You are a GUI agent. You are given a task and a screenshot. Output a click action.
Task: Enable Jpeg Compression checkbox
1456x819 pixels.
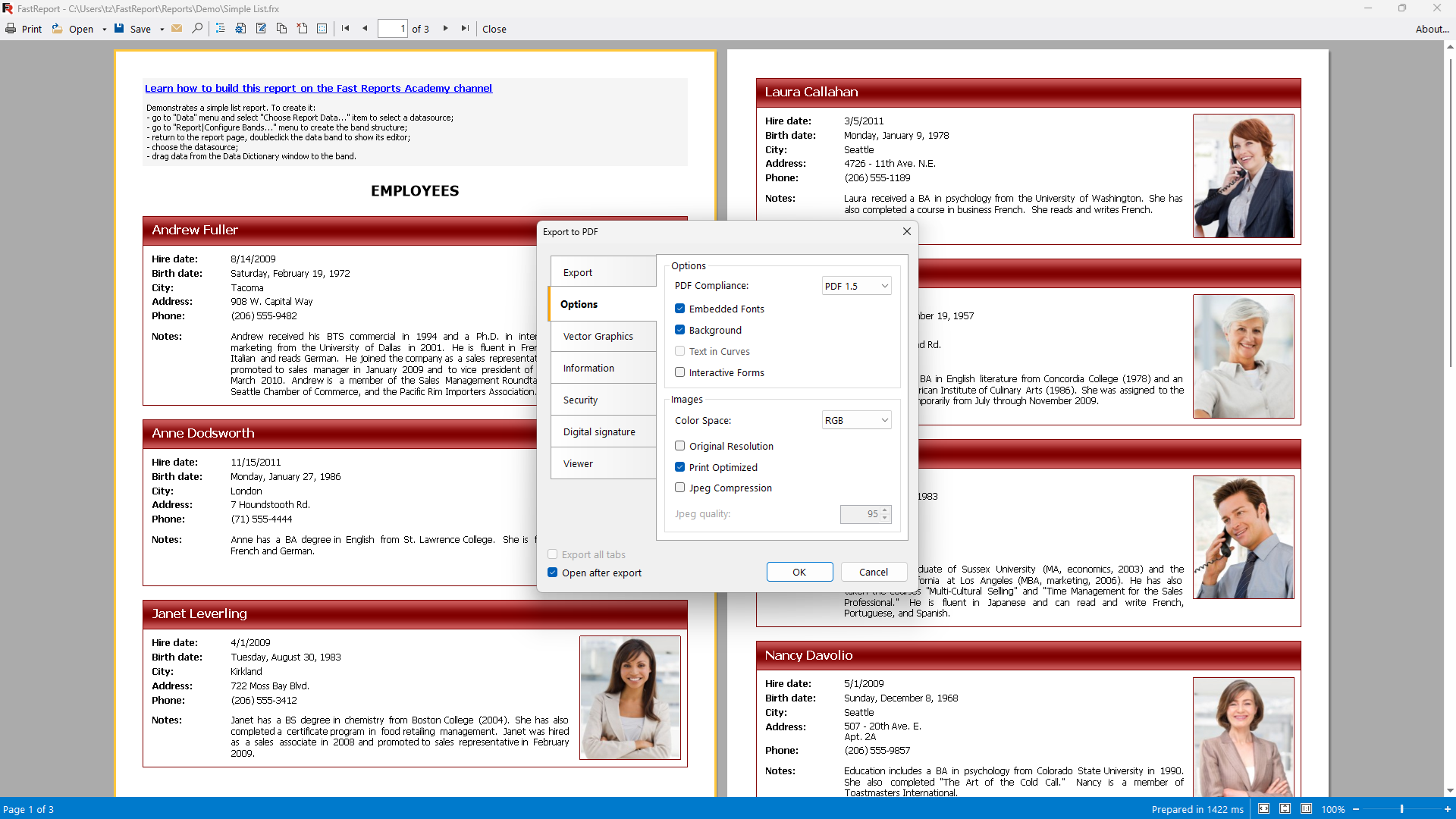pyautogui.click(x=680, y=488)
